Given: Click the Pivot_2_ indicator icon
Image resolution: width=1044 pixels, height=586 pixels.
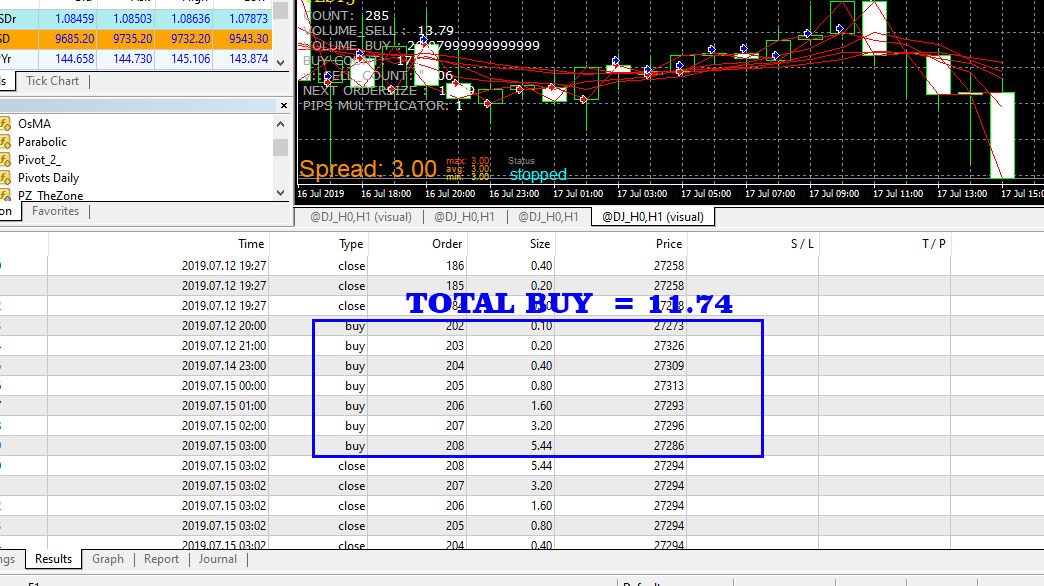Looking at the screenshot, I should [5, 160].
